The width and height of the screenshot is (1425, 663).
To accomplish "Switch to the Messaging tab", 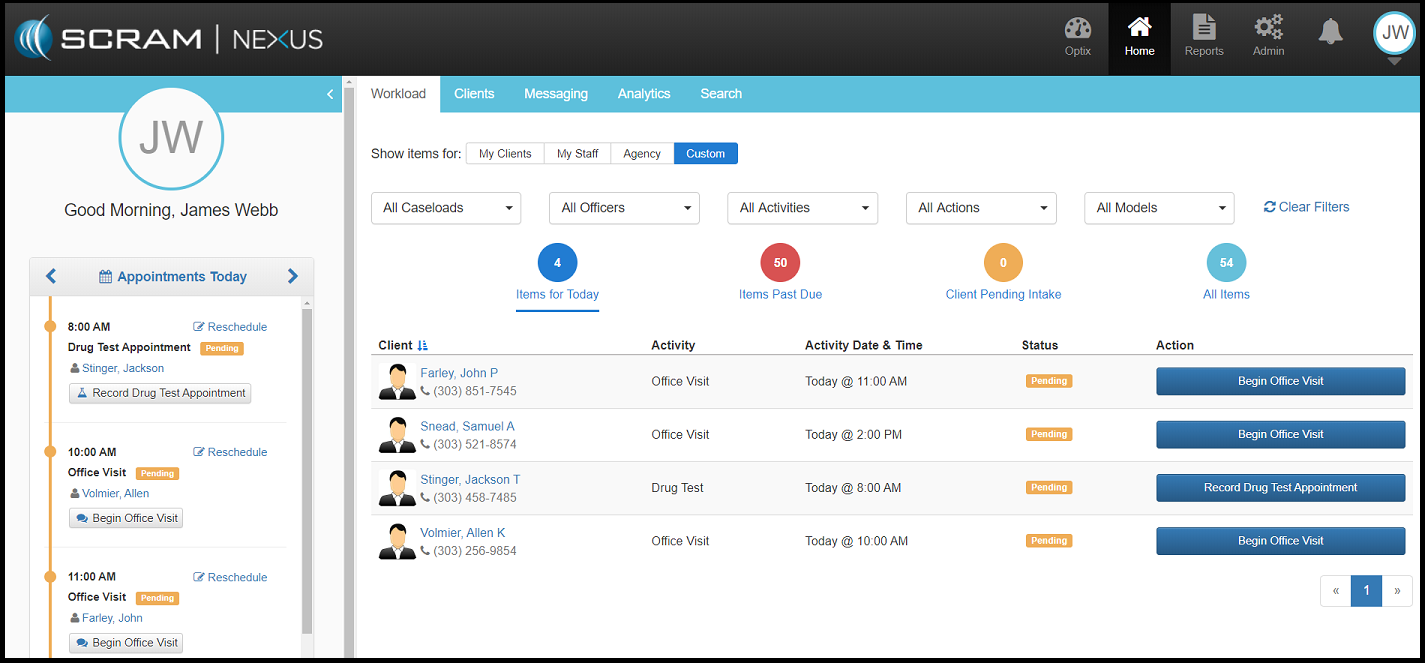I will point(555,94).
